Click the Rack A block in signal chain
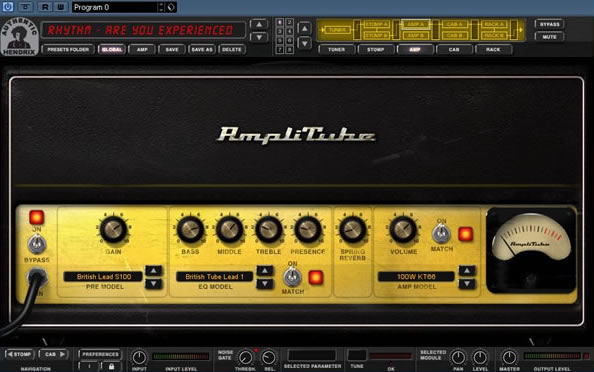 tap(494, 24)
